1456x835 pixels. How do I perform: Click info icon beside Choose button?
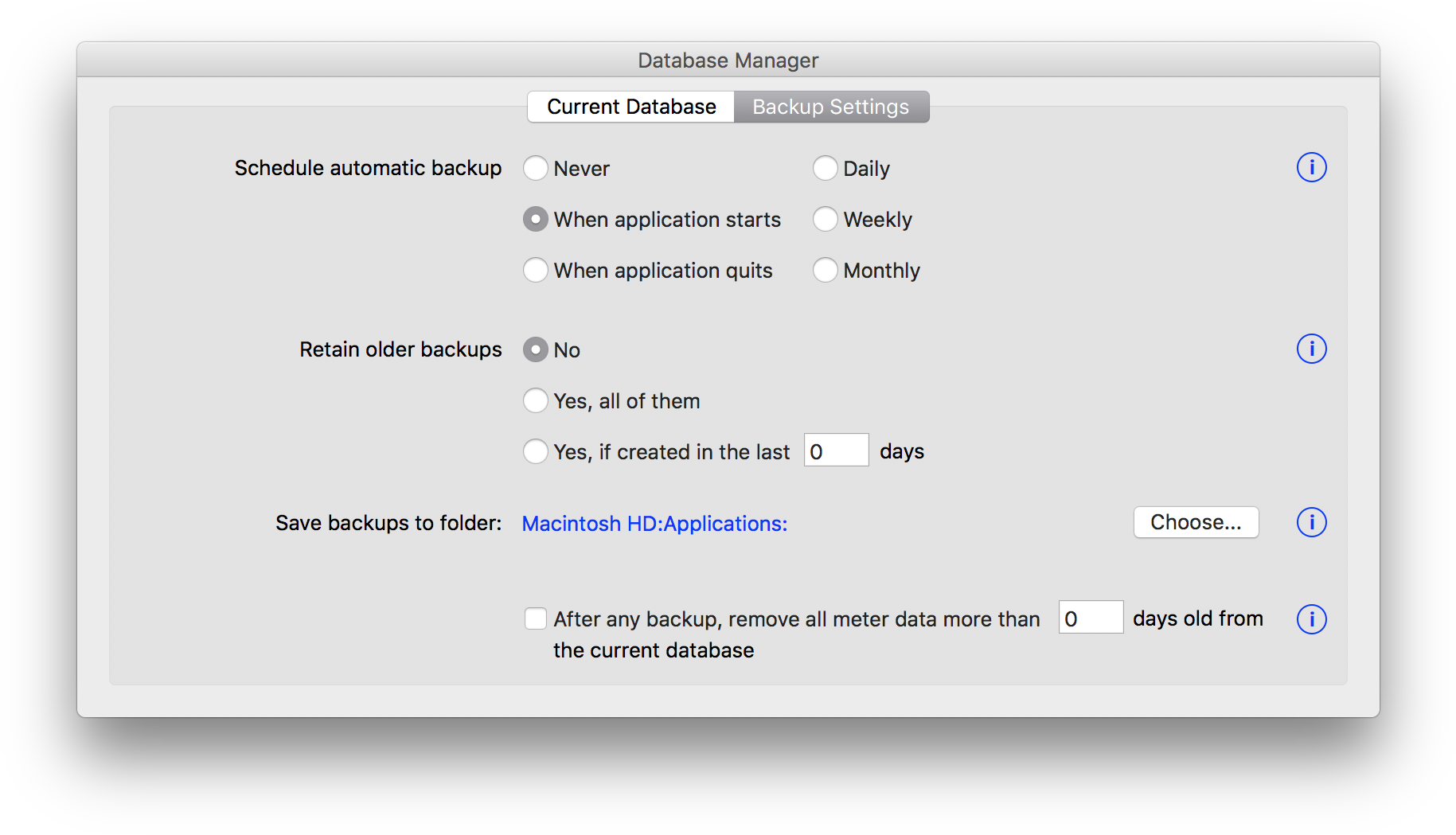[x=1311, y=523]
